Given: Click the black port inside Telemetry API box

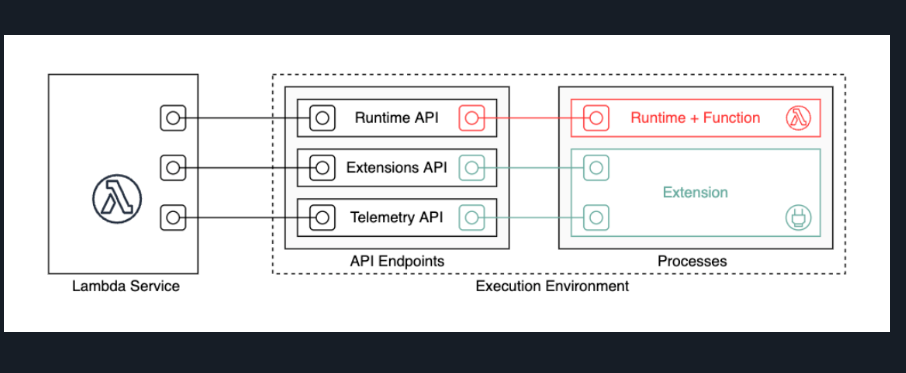Looking at the screenshot, I should click(322, 218).
